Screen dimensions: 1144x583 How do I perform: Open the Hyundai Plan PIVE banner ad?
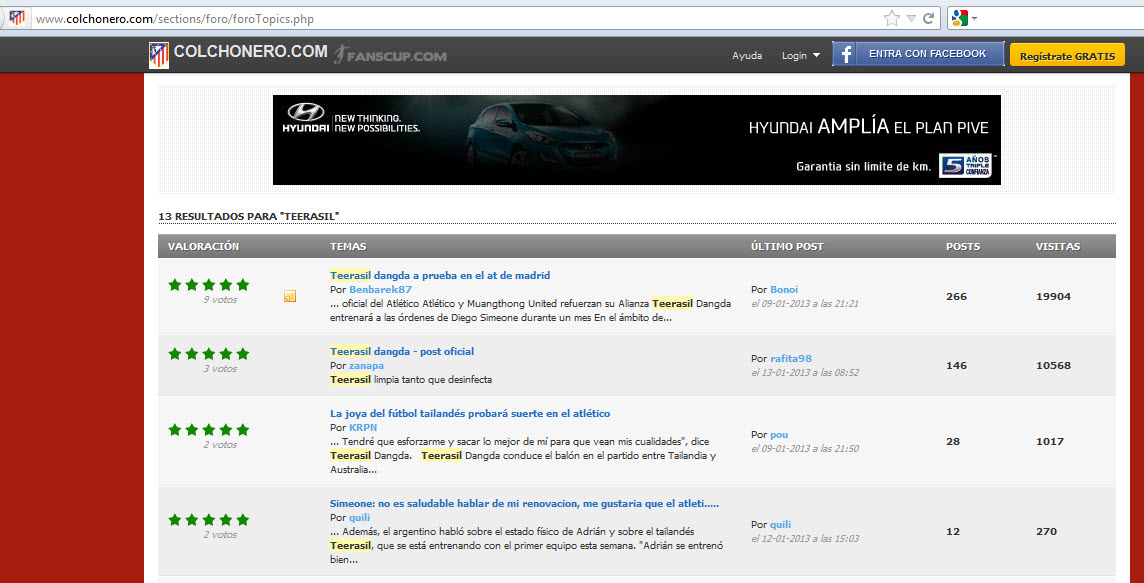point(636,140)
